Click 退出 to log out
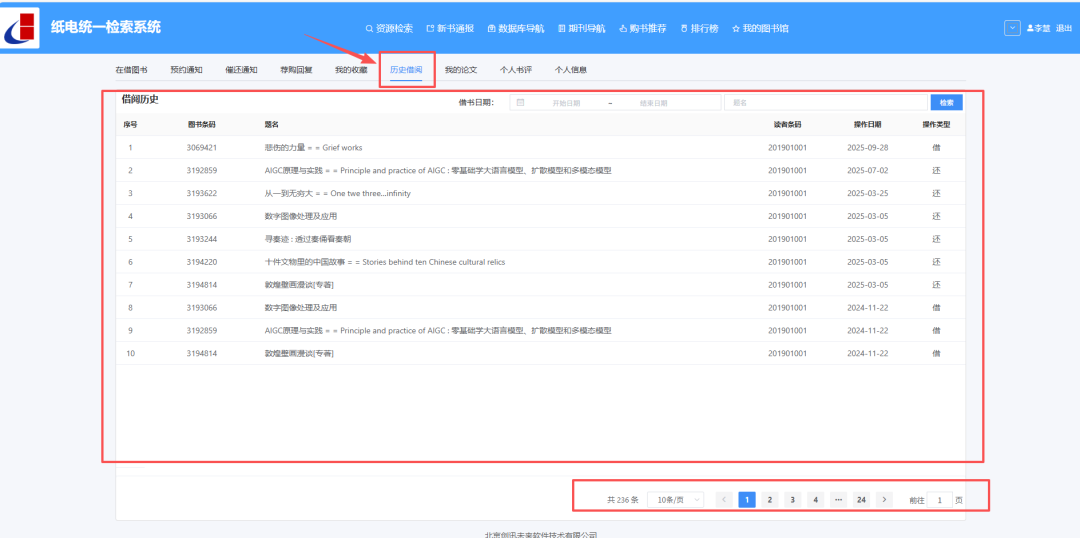 click(x=1064, y=28)
